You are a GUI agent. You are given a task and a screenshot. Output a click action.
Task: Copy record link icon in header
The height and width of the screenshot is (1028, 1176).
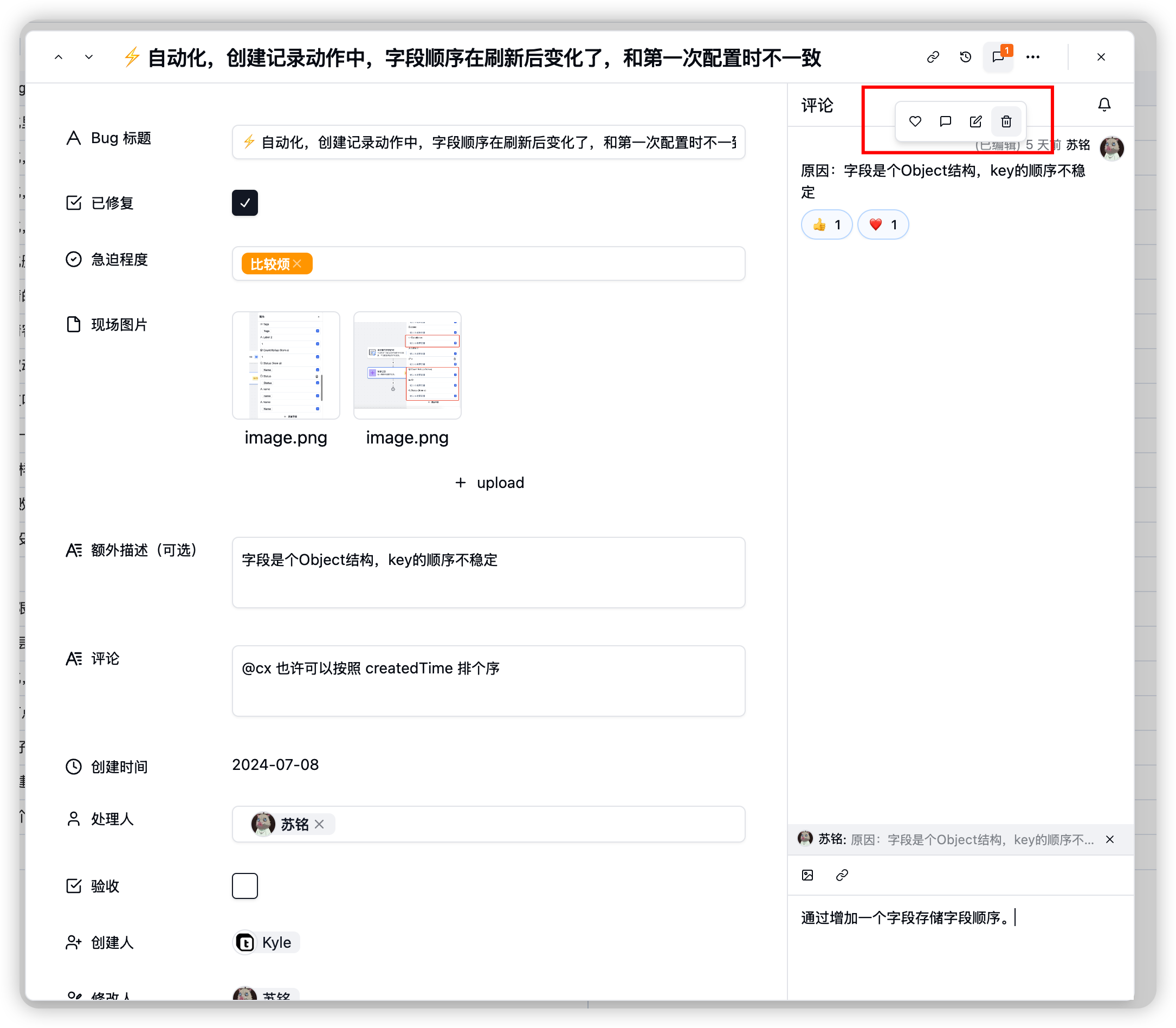pyautogui.click(x=933, y=57)
